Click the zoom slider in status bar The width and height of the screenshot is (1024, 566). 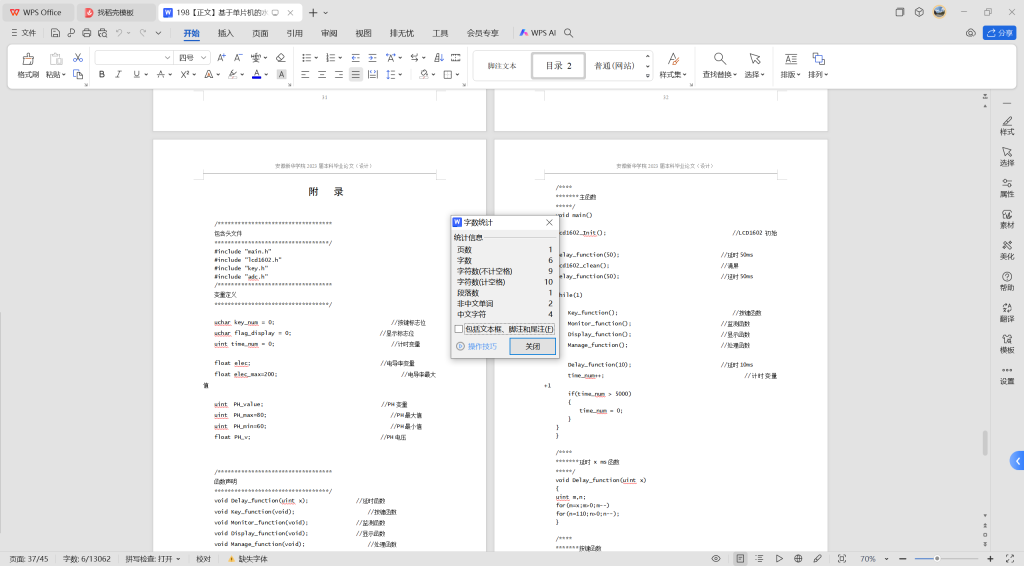(937, 558)
